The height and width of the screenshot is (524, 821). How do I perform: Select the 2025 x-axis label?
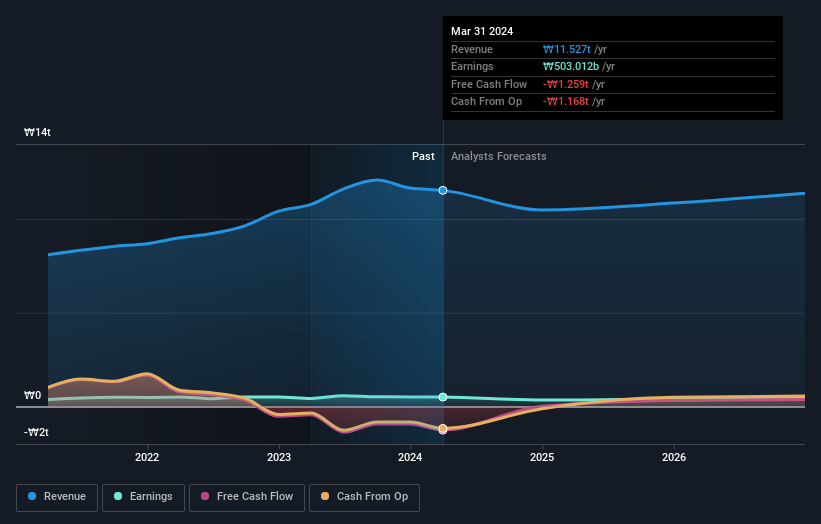[542, 458]
